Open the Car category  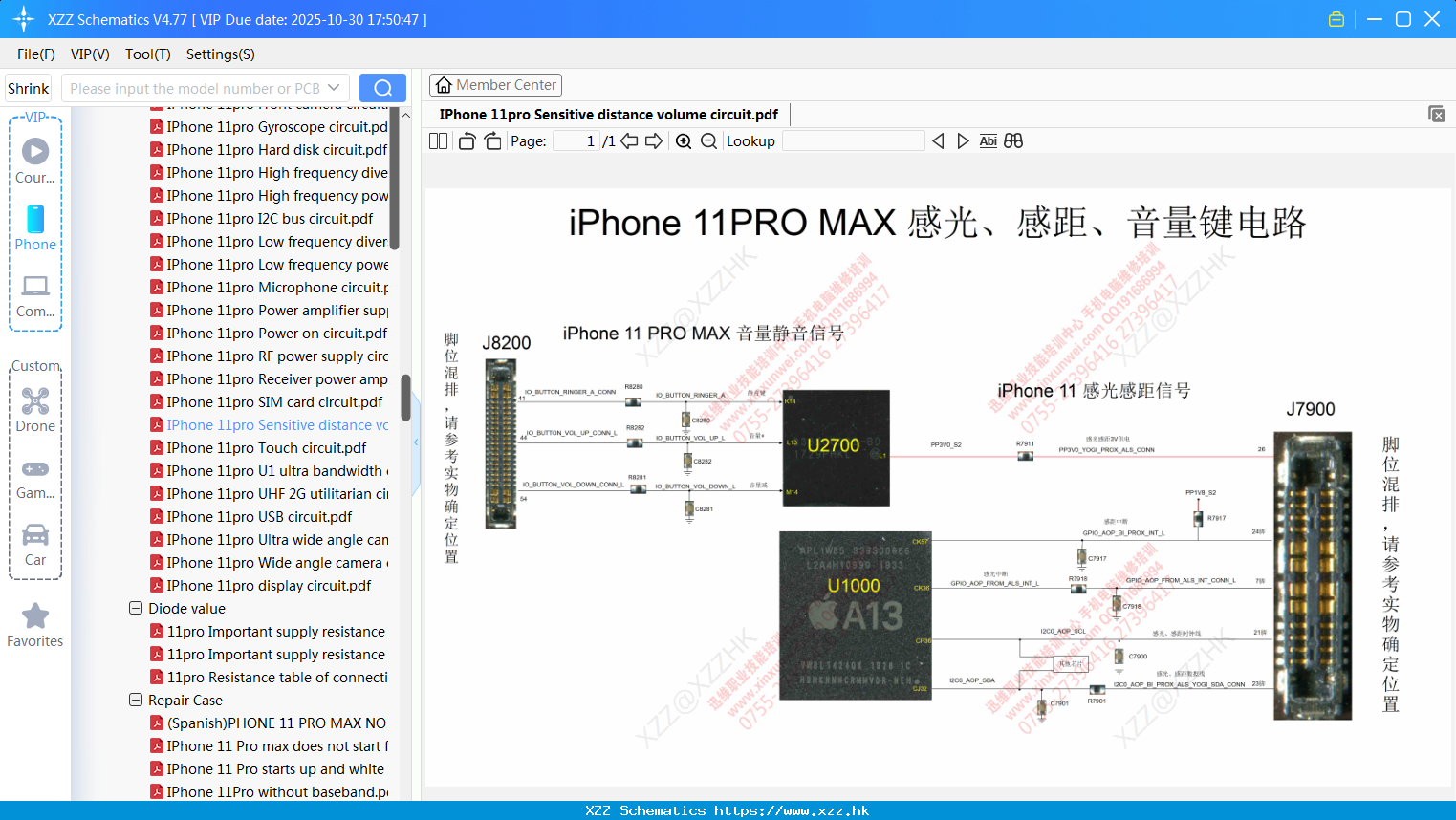35,545
